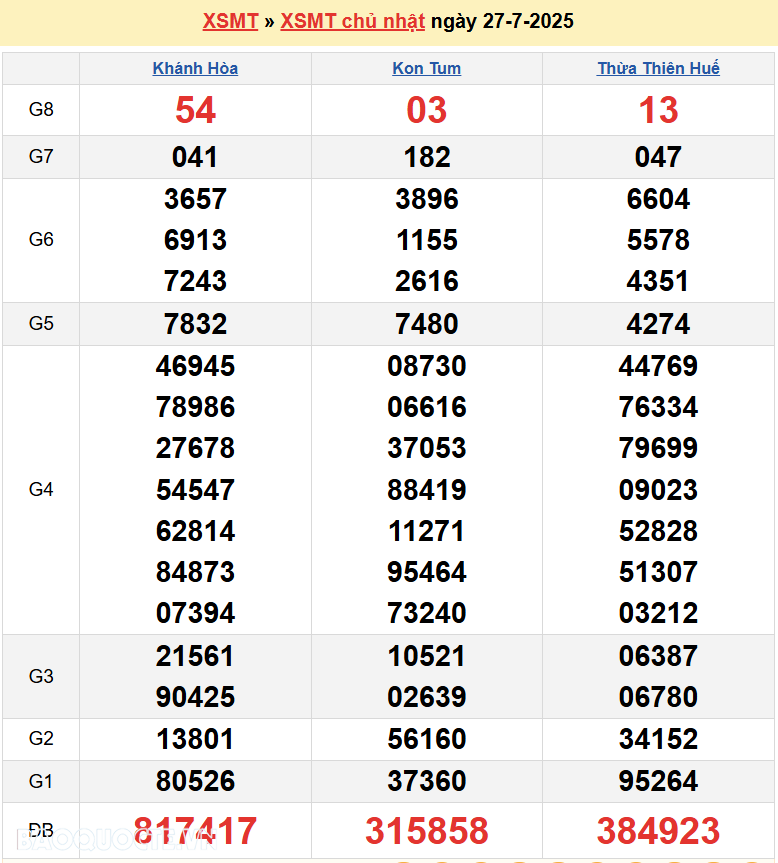Click Thừa Thiên Huế G1 number 95264
Viewport: 778px width, 863px height.
coord(658,780)
